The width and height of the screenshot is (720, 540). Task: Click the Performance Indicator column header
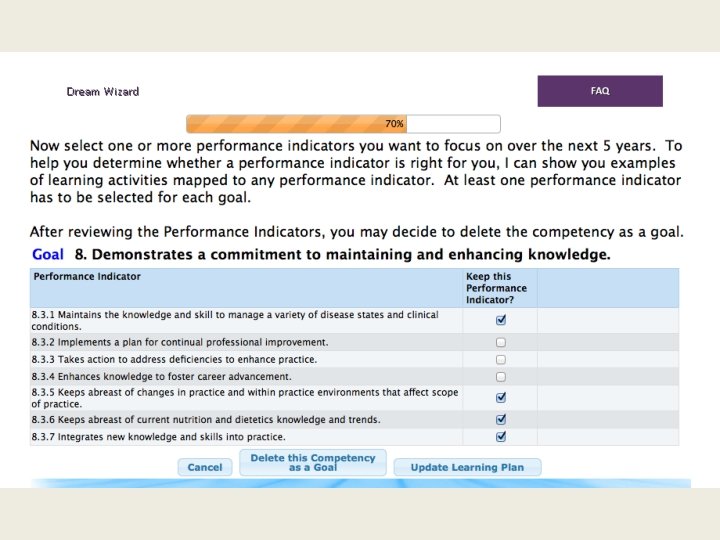(87, 276)
